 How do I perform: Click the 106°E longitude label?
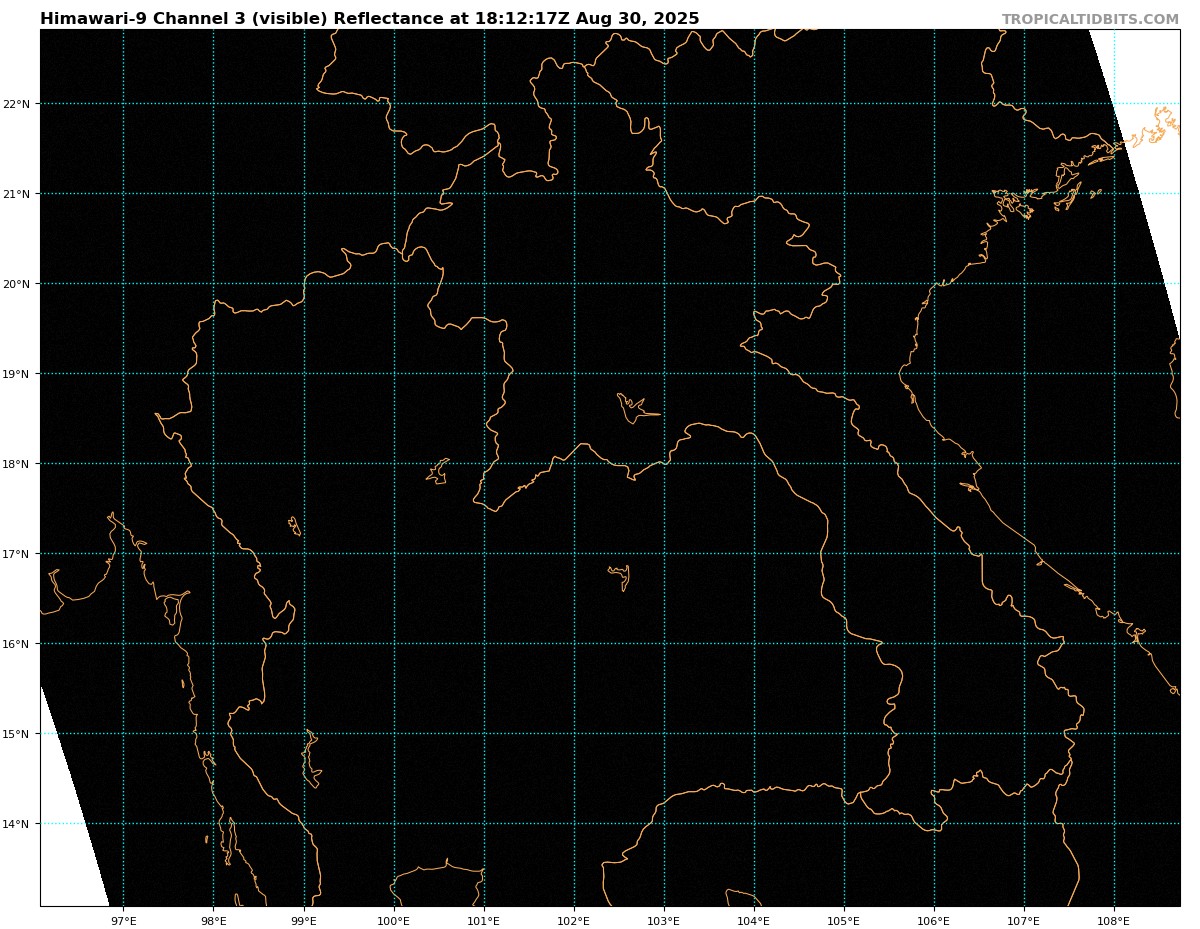tap(934, 921)
